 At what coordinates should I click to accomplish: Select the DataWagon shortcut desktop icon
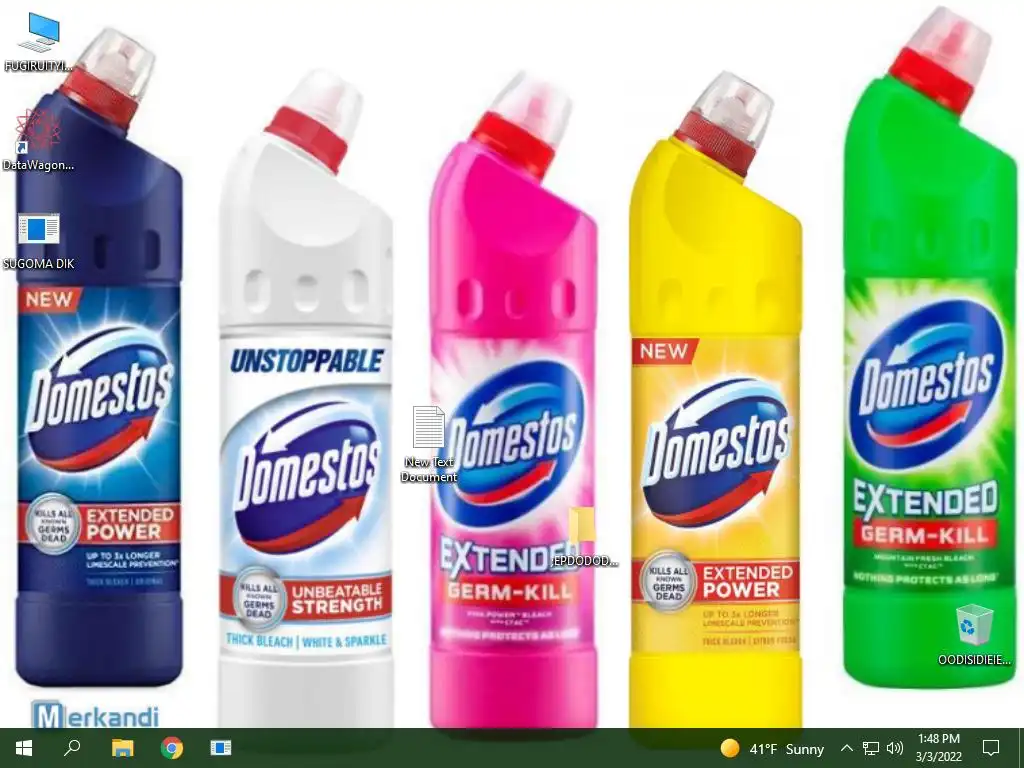coord(39,131)
